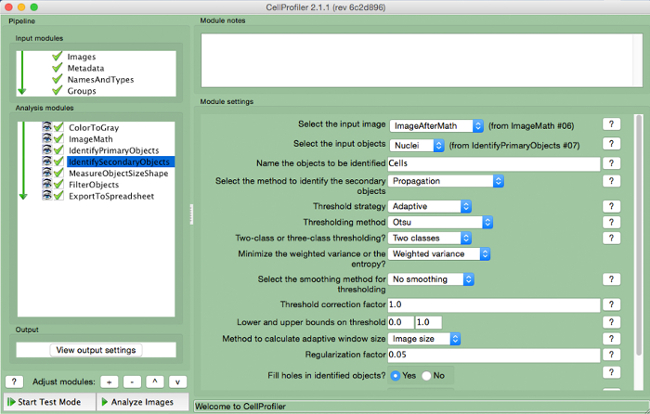
Task: Click the Threshold correction factor field
Action: [x=492, y=304]
